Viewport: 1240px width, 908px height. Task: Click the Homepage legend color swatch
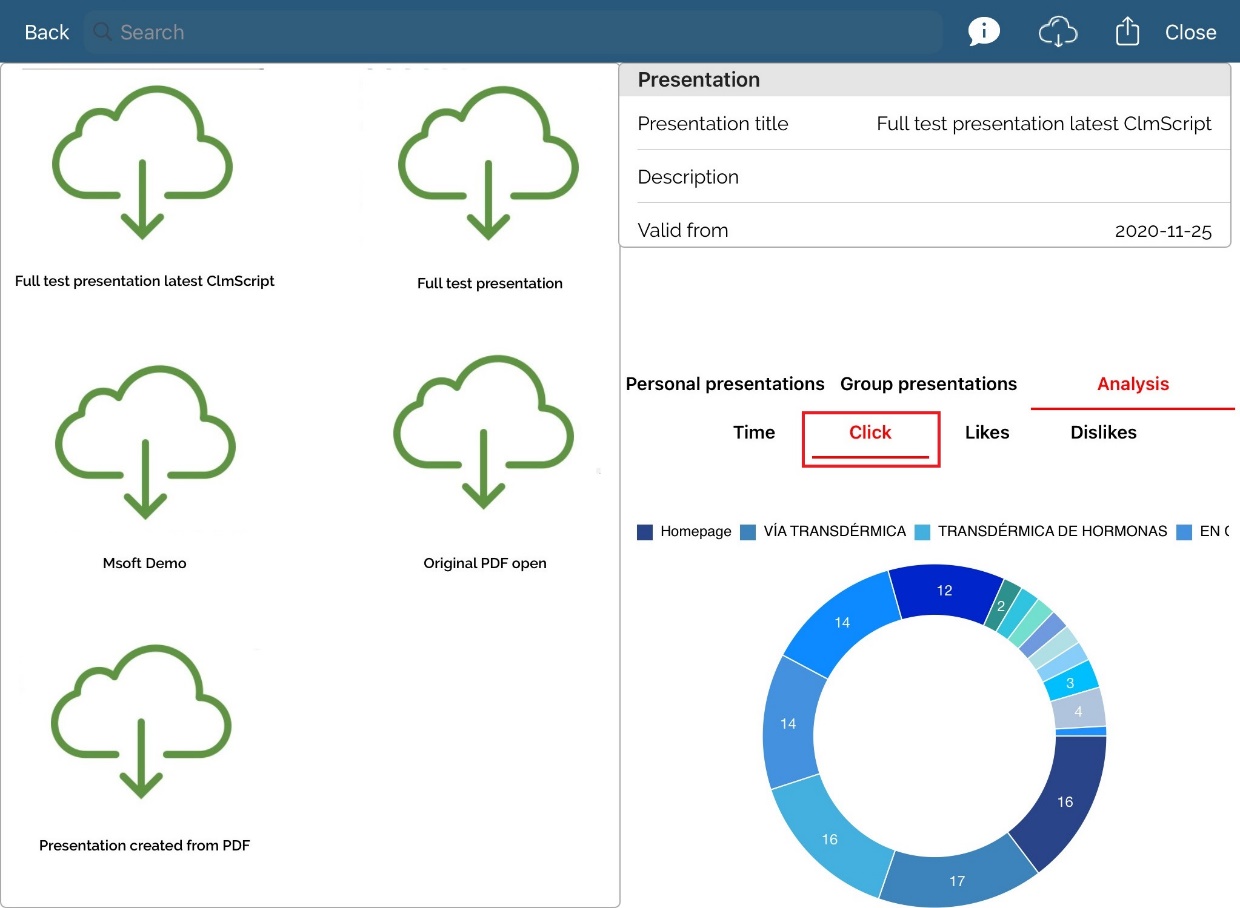[645, 532]
